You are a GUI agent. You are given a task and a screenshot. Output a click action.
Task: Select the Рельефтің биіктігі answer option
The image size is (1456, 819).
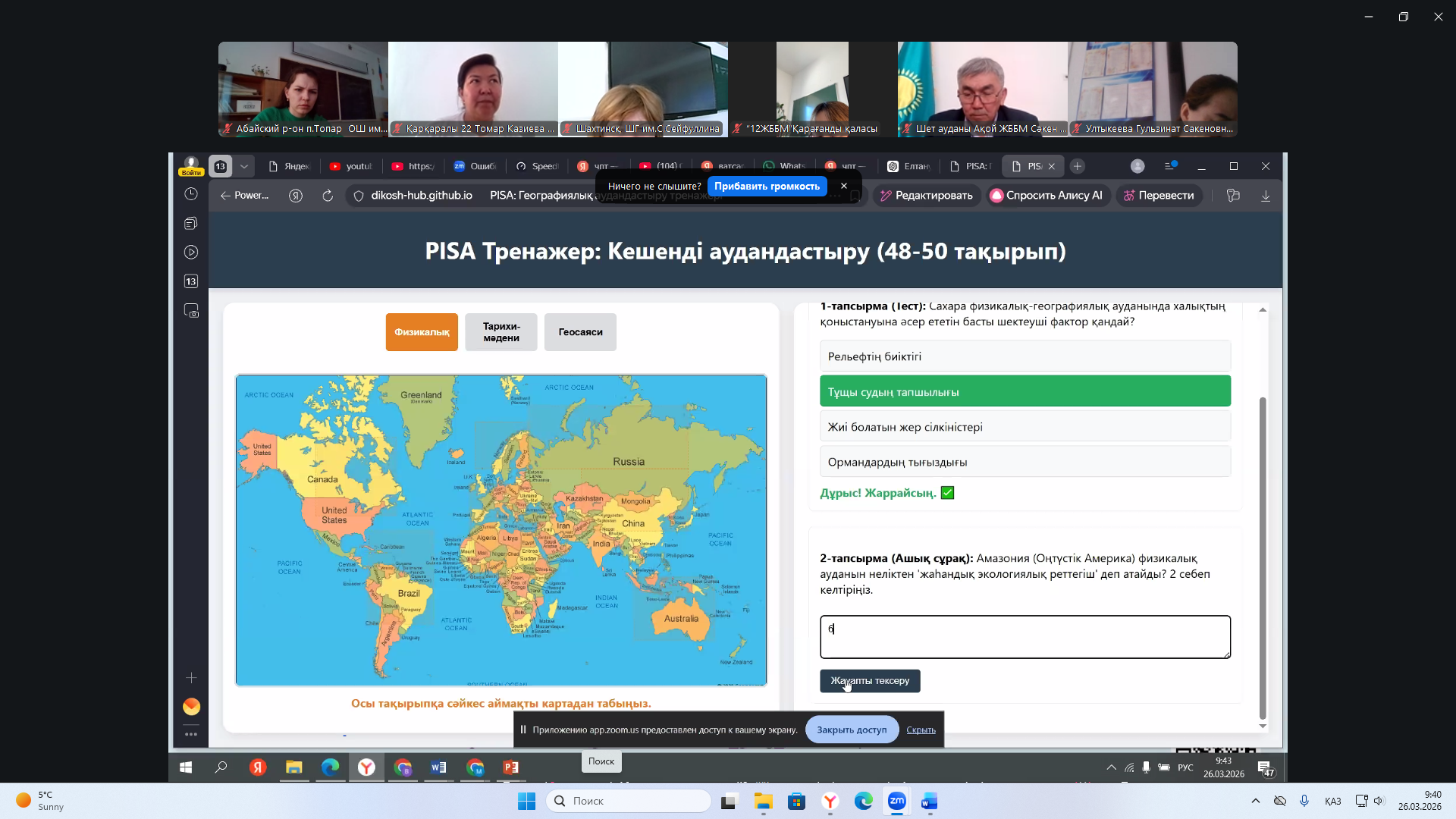(x=1025, y=356)
